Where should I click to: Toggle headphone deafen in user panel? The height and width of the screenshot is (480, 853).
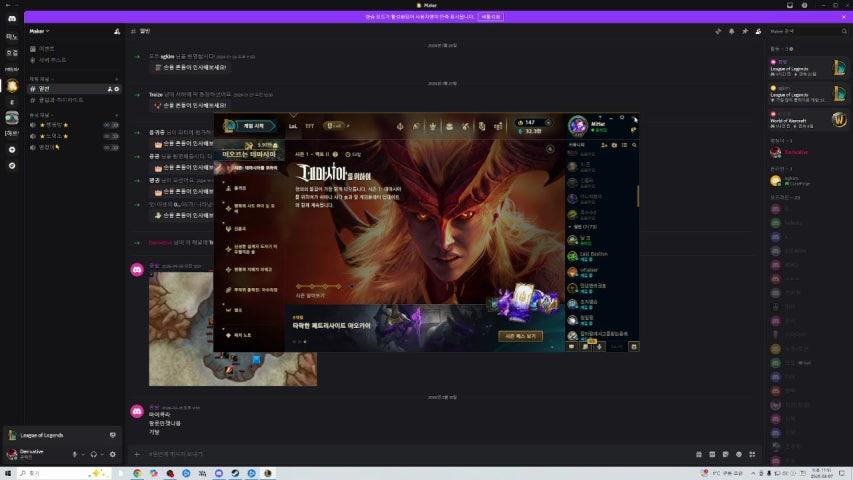93,454
